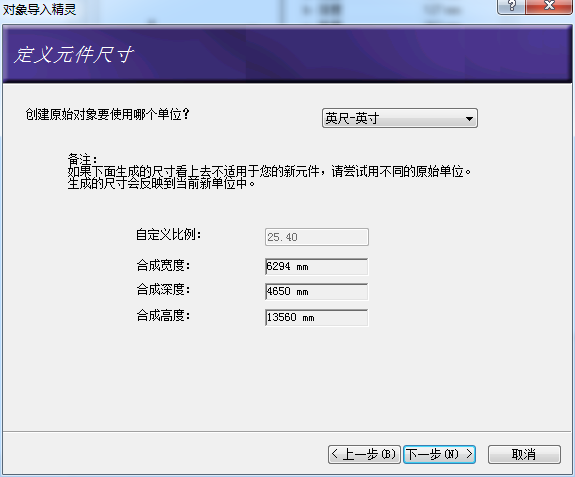Continue with the 下一步 (N) button
This screenshot has width=575, height=477.
click(x=439, y=455)
